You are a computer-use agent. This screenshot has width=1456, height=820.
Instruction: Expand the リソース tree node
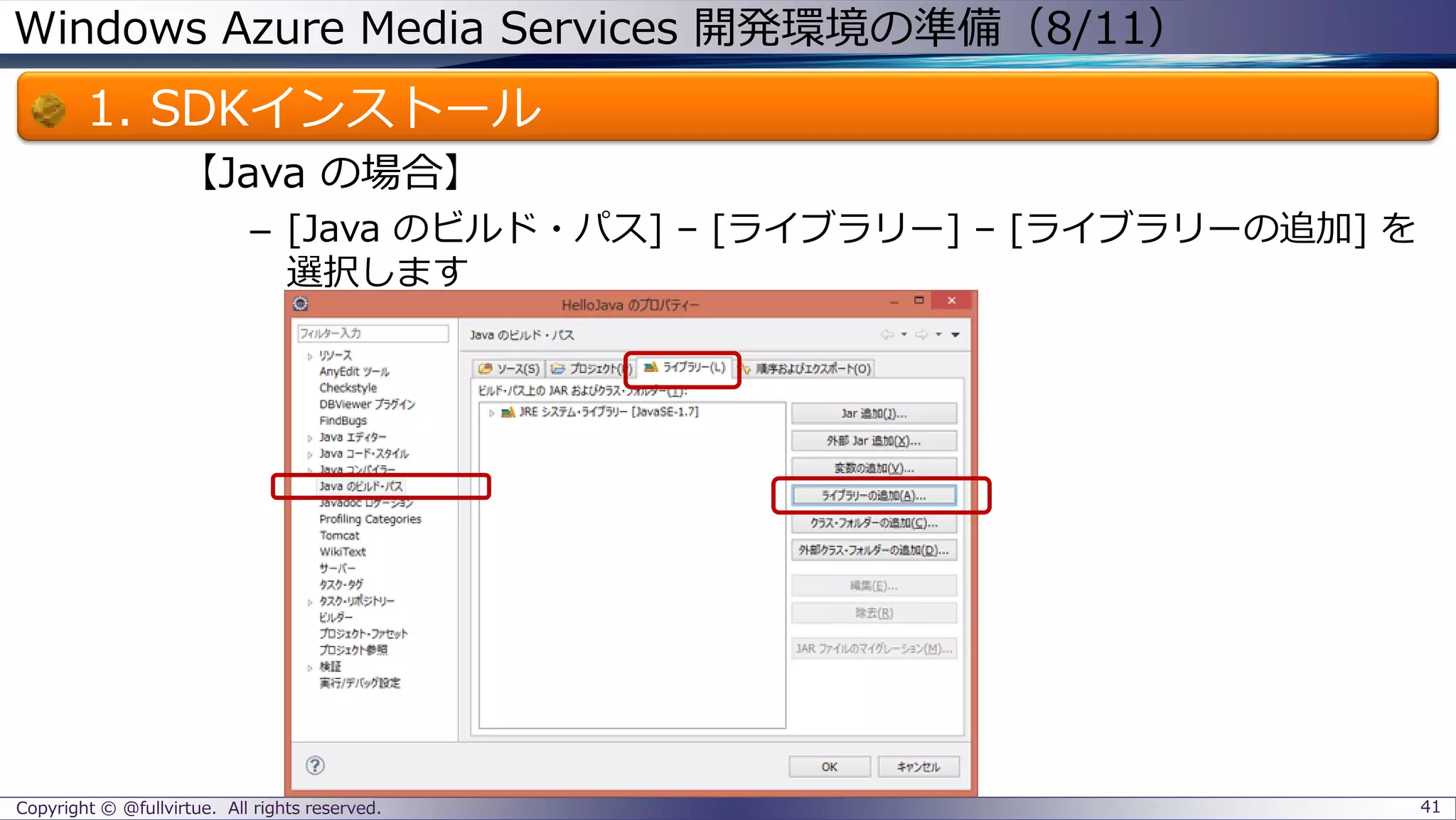(310, 356)
